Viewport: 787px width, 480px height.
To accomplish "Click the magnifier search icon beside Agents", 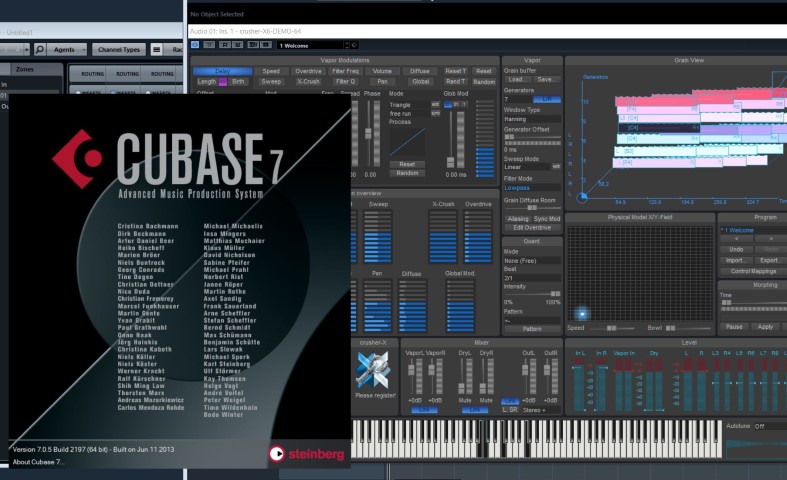I will click(39, 49).
